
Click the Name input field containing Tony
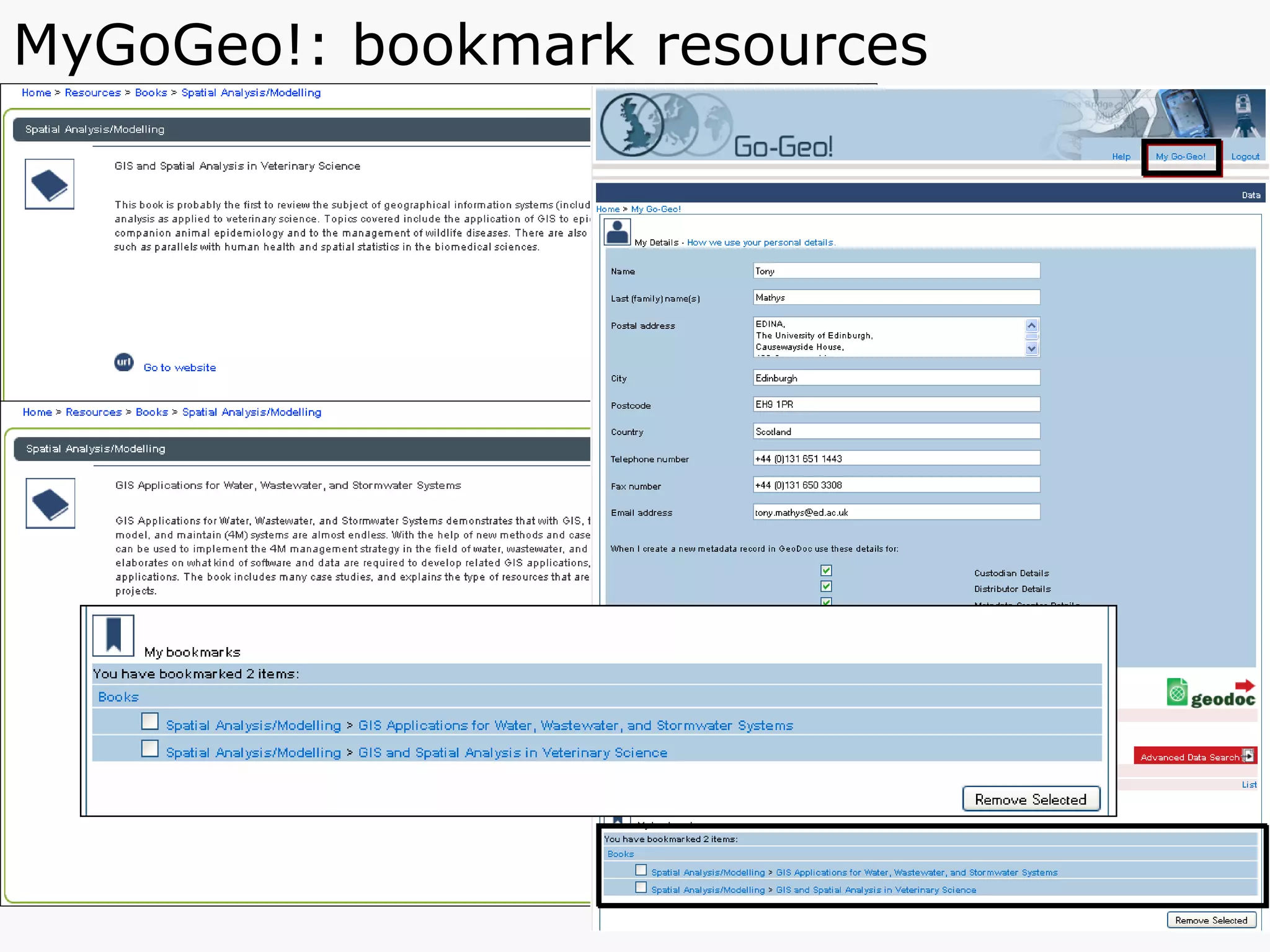[x=896, y=271]
